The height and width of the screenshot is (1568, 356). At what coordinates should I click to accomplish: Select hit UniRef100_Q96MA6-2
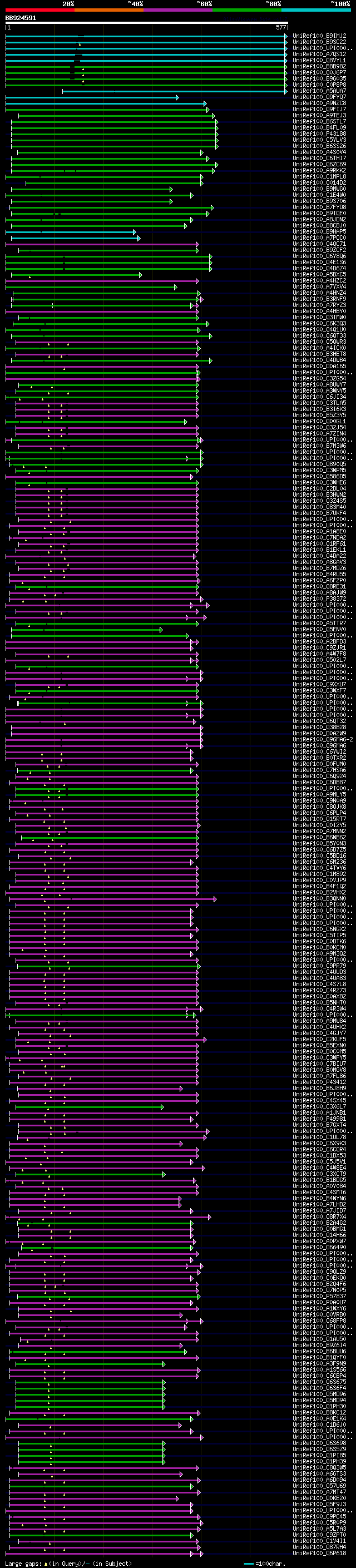(323, 740)
